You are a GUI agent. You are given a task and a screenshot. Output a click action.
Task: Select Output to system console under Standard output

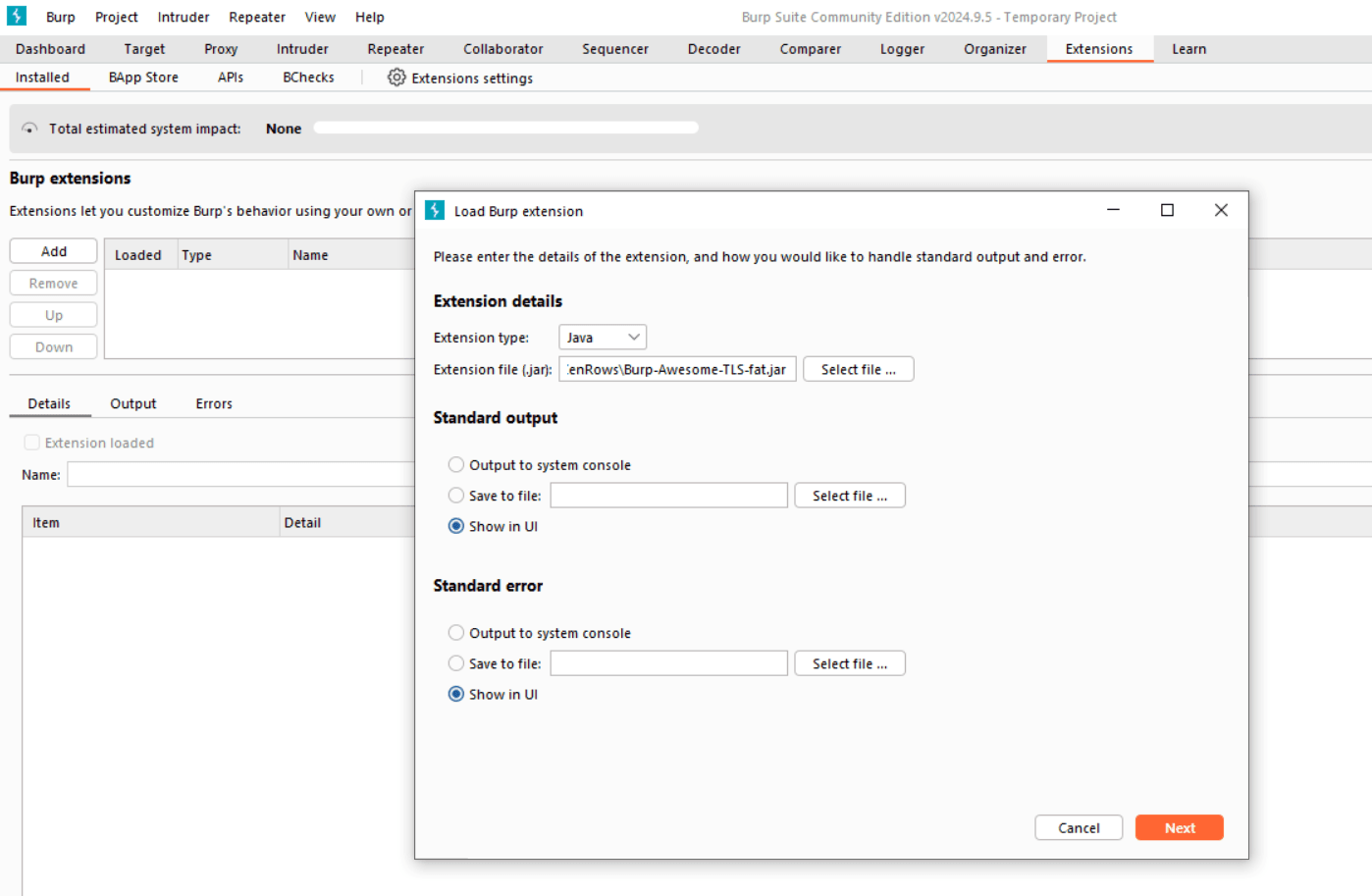tap(456, 465)
